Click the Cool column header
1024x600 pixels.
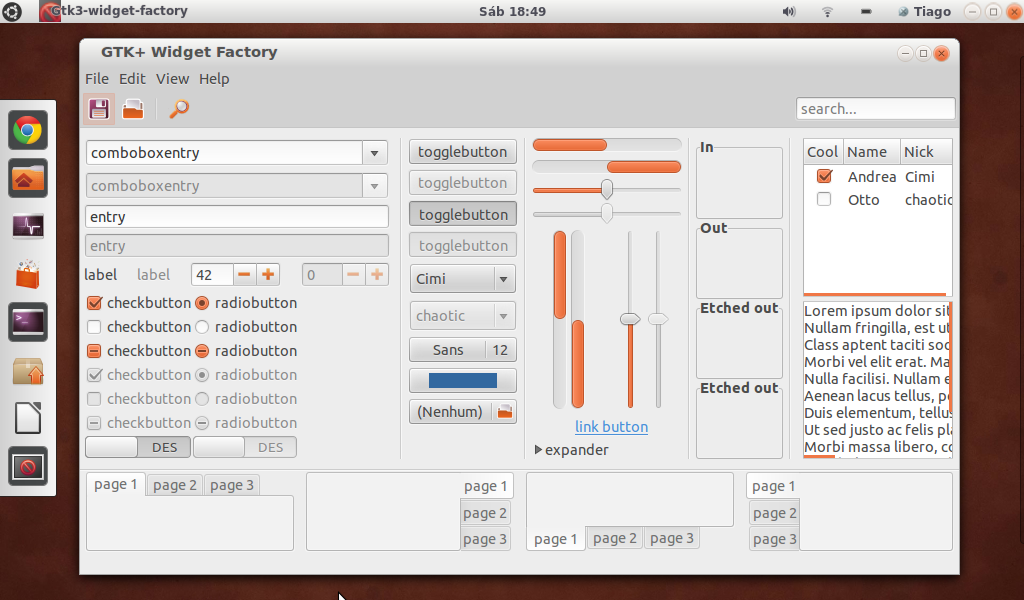coord(823,151)
